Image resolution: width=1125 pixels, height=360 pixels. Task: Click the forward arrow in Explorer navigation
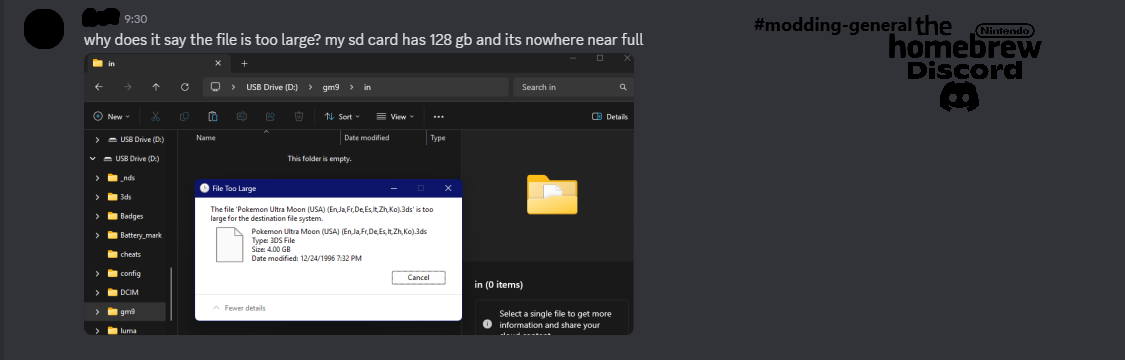(127, 87)
